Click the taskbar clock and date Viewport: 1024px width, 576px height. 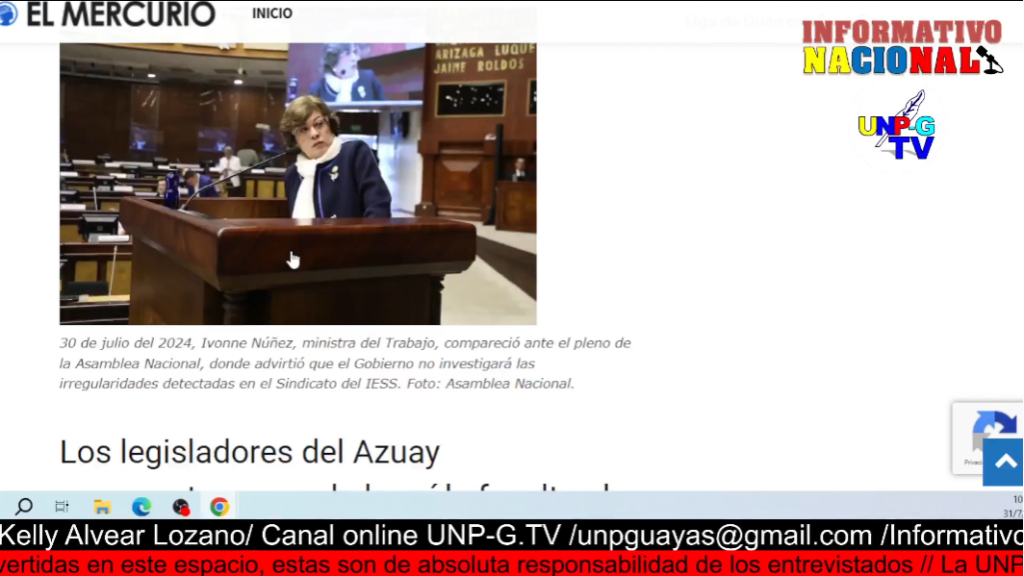1016,506
